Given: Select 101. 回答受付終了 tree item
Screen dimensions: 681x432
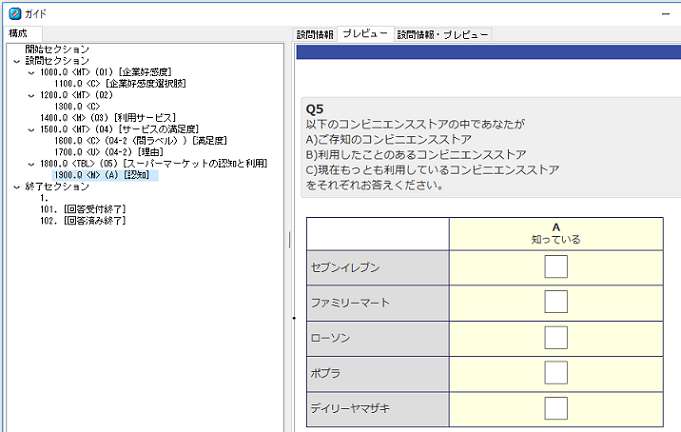Looking at the screenshot, I should 83,209.
